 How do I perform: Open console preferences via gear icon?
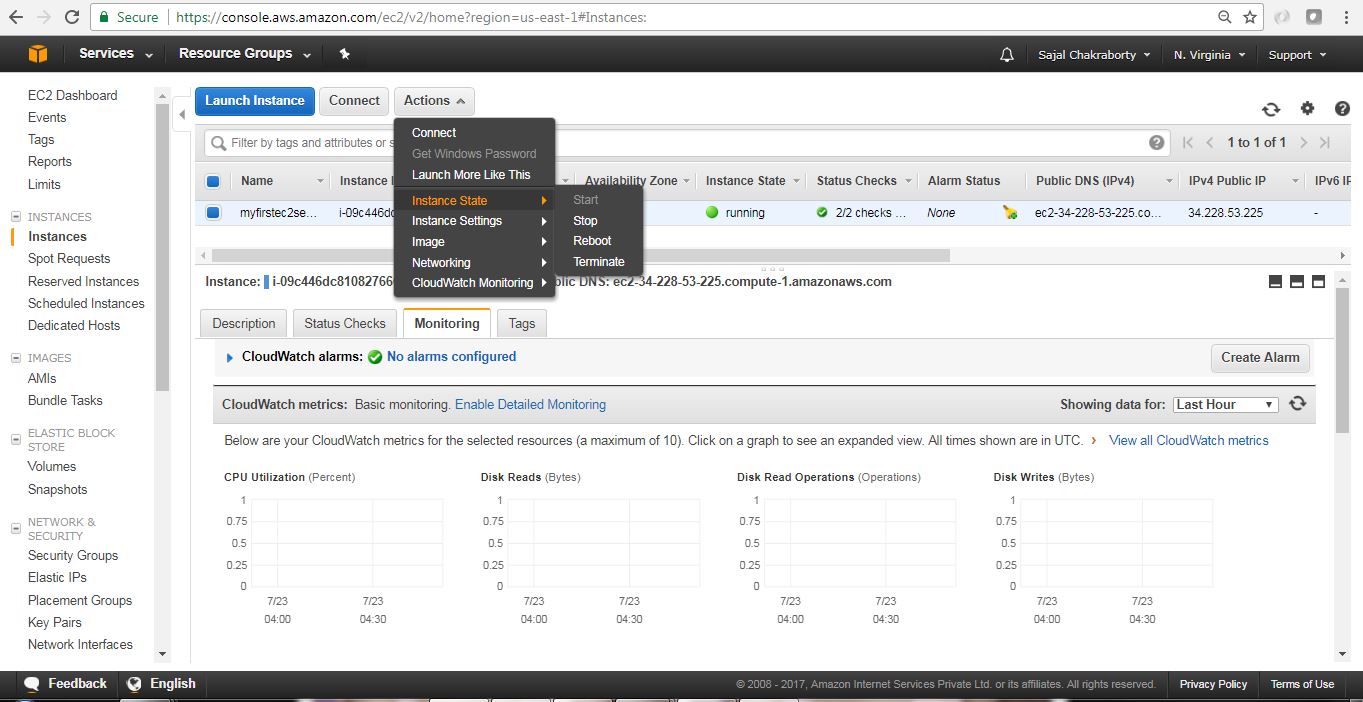[1307, 109]
